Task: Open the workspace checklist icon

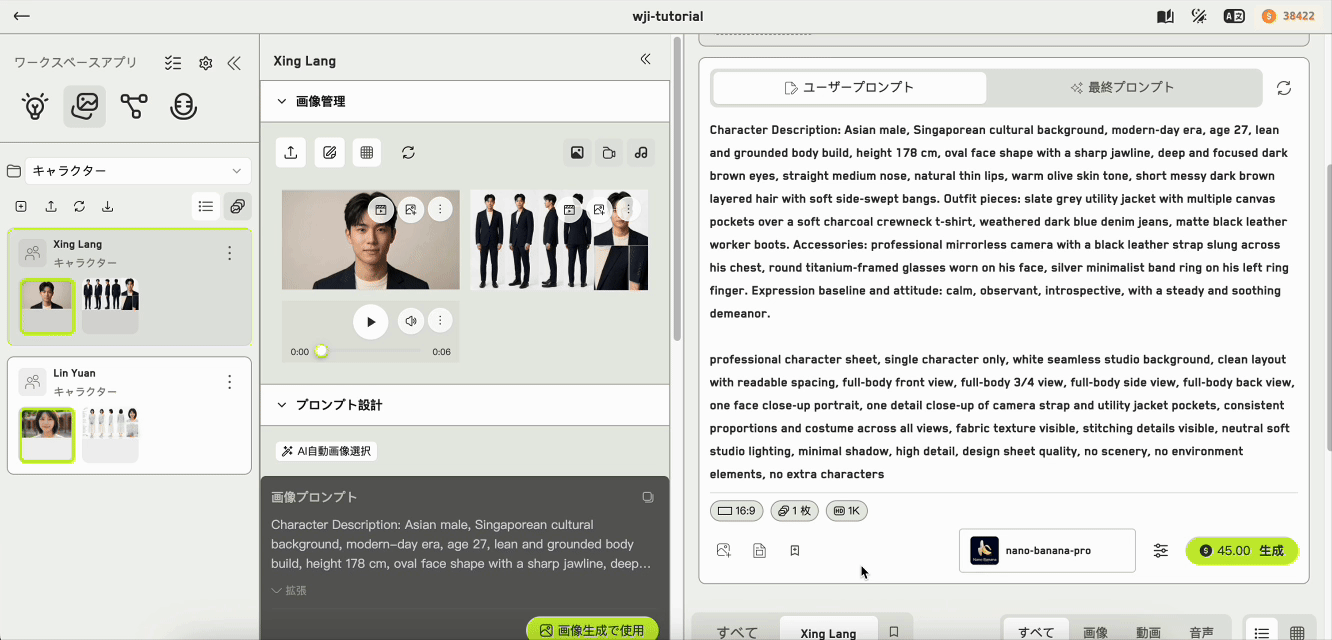Action: point(173,63)
